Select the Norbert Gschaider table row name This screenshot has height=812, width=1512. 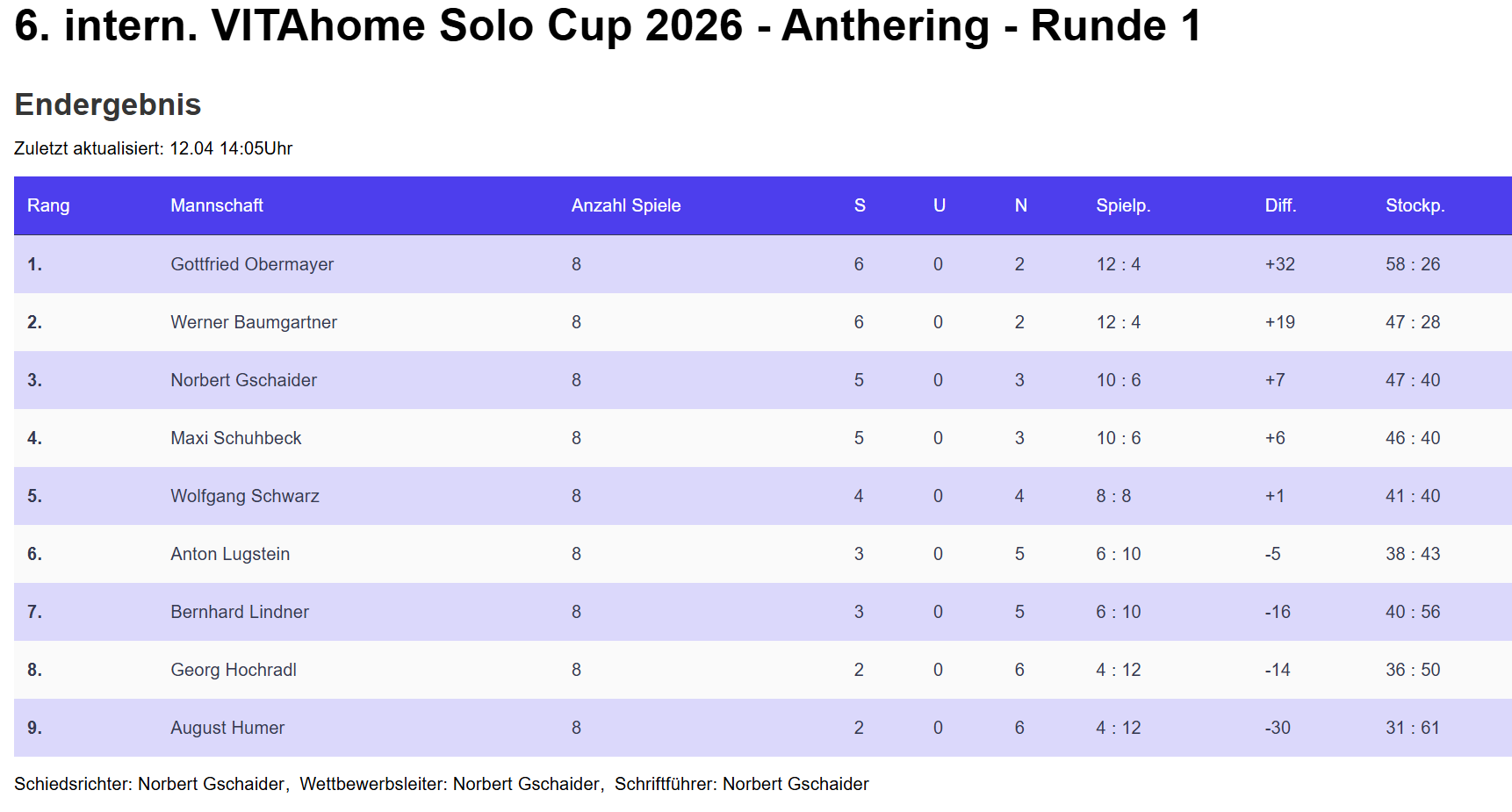243,380
